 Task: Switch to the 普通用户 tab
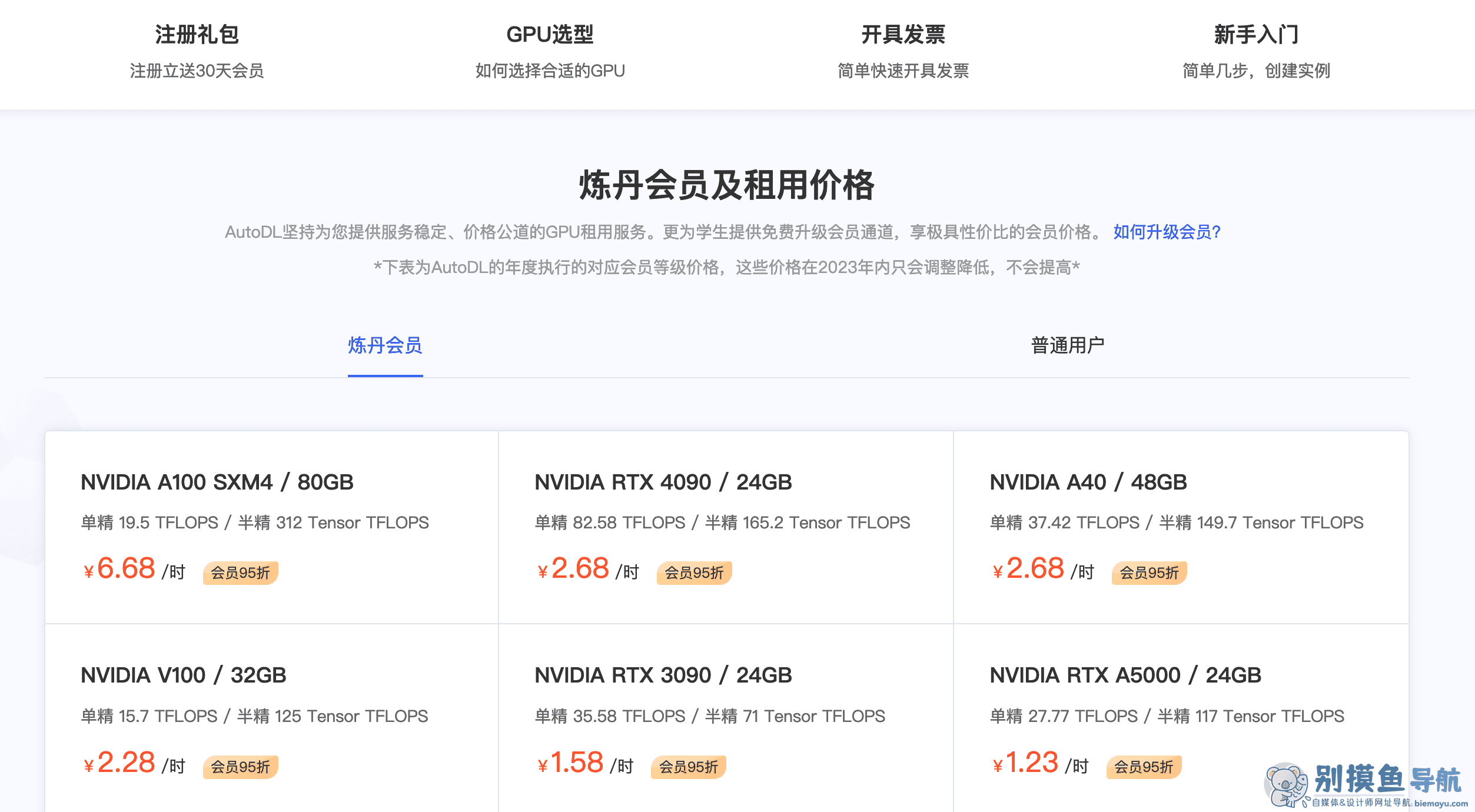pos(1068,345)
